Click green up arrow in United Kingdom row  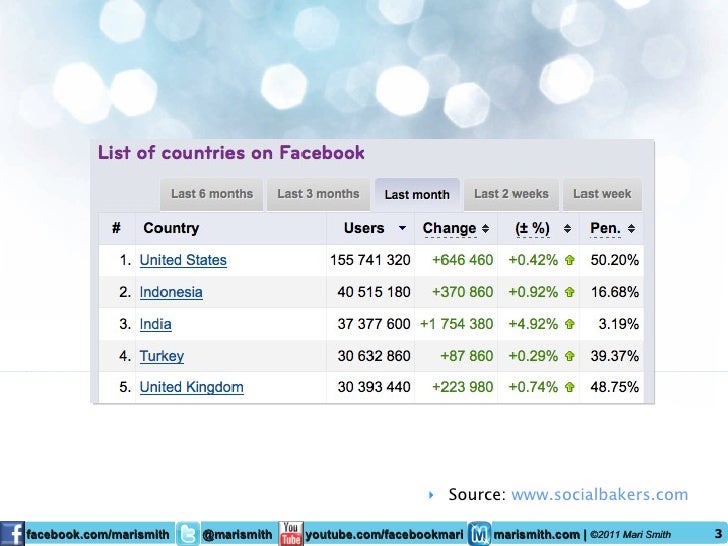pyautogui.click(x=570, y=387)
